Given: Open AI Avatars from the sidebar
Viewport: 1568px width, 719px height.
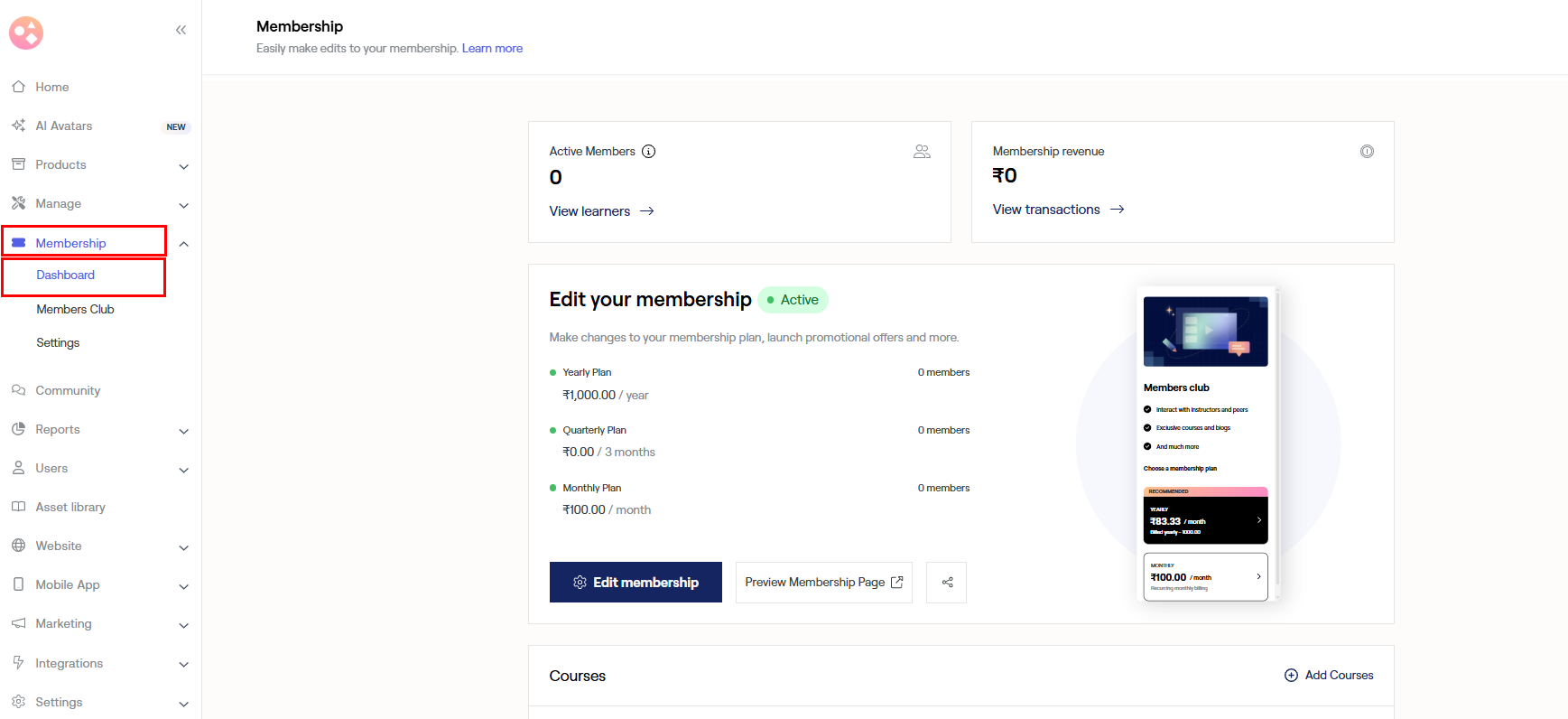Looking at the screenshot, I should pos(64,126).
